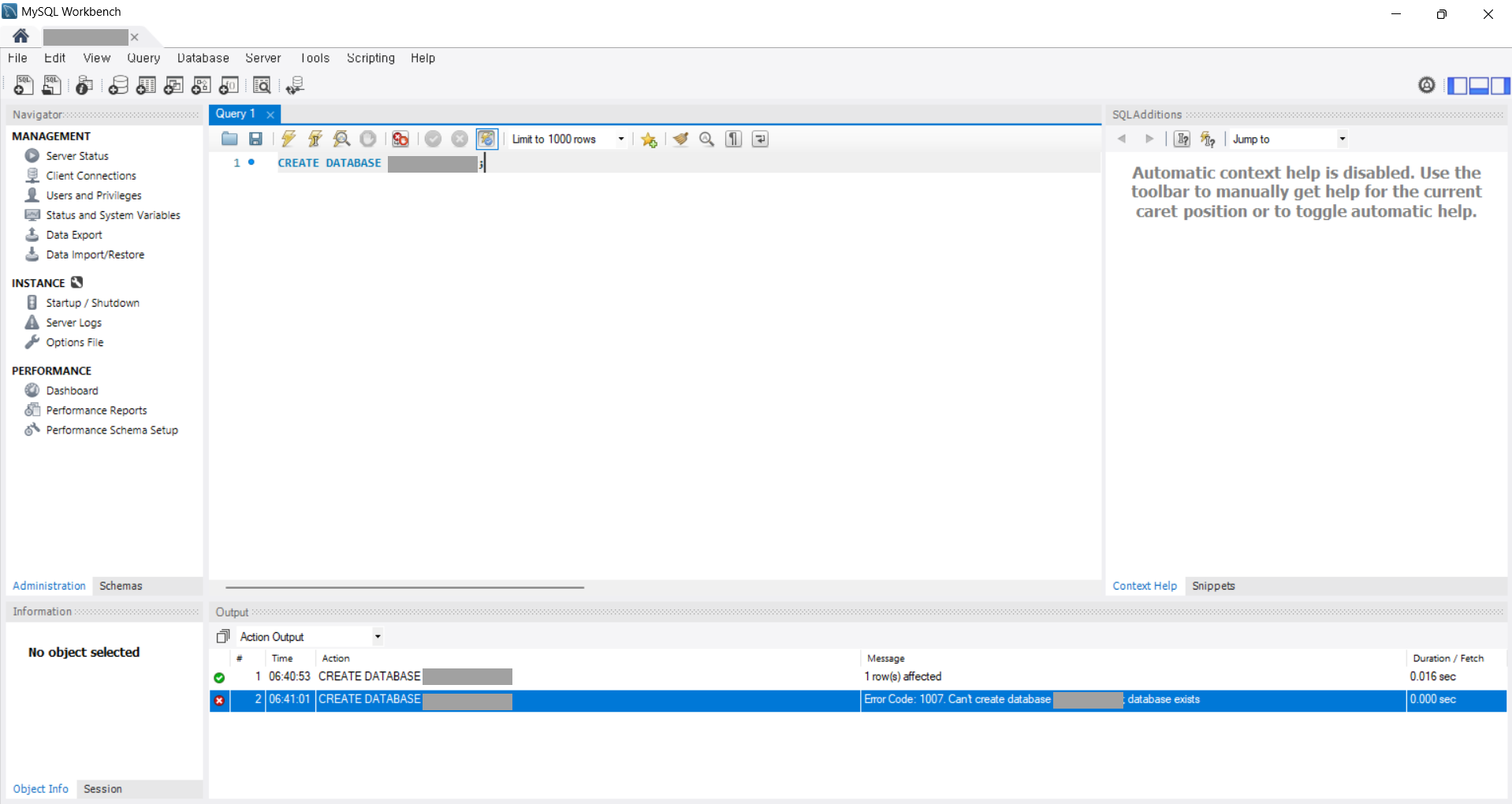
Task: Open Server Status in Navigator
Action: pos(77,156)
